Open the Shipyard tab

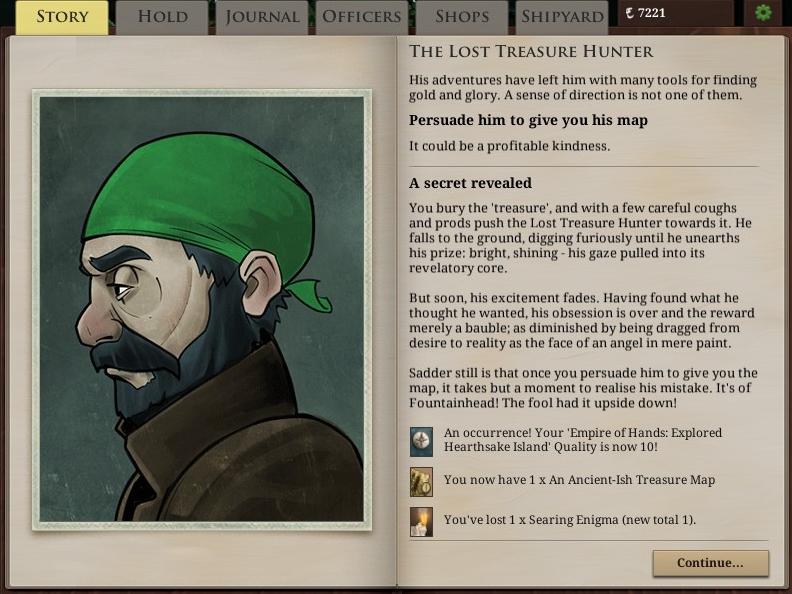click(562, 17)
